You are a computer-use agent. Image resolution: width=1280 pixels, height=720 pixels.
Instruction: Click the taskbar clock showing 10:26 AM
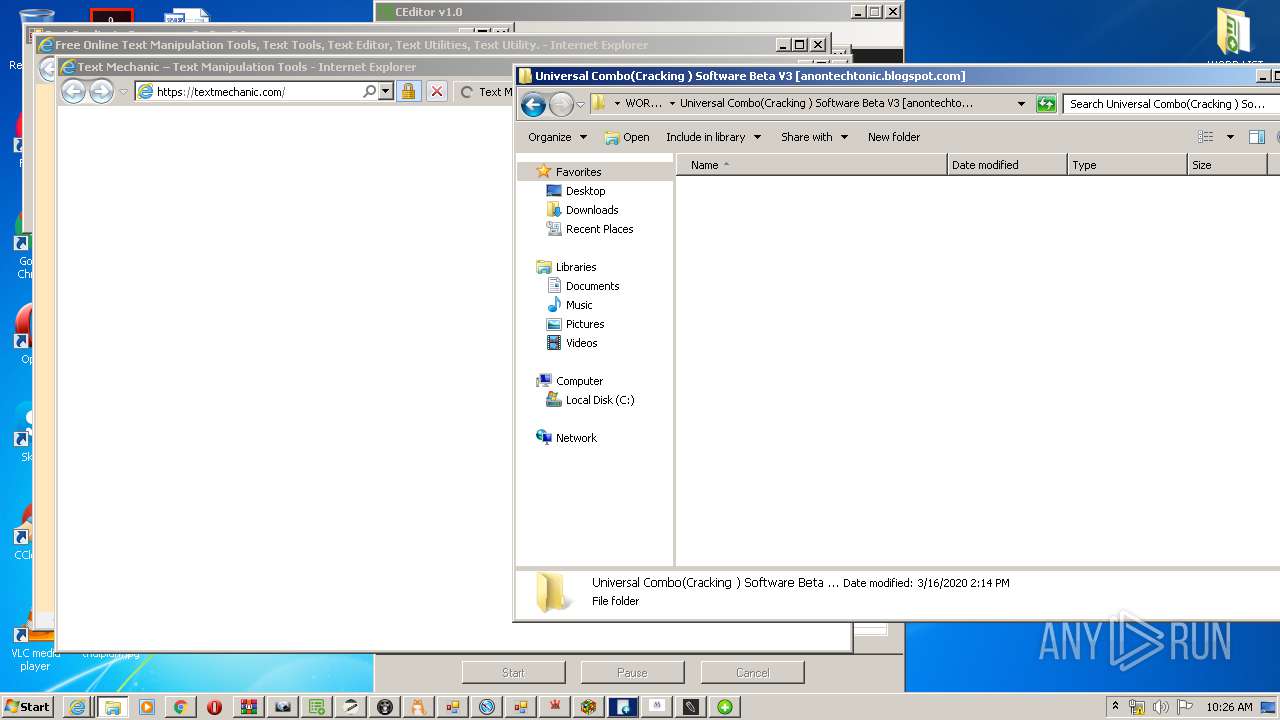pos(1229,707)
